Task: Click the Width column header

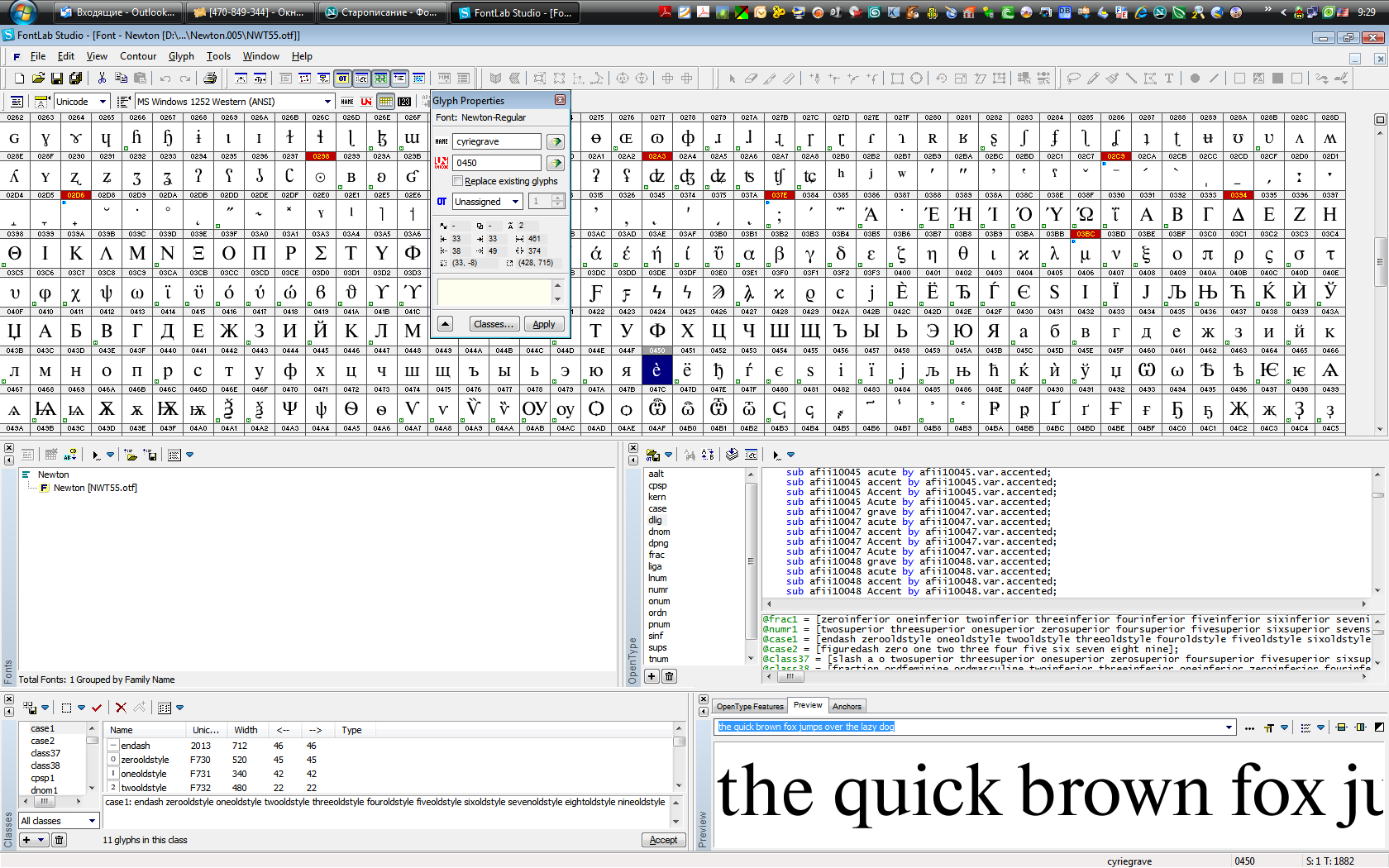Action: click(x=246, y=730)
